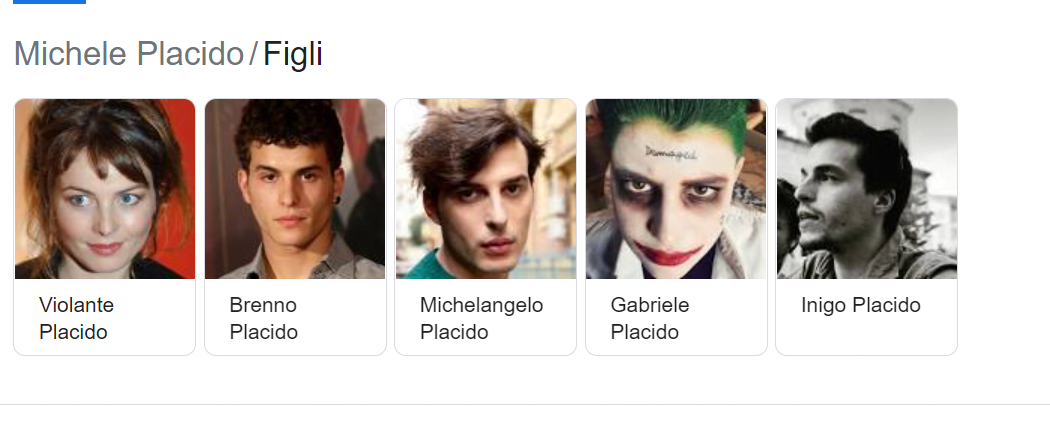Viewport: 1050px width, 439px height.
Task: Go back to Michele Placido breadcrumb
Action: pyautogui.click(x=129, y=54)
